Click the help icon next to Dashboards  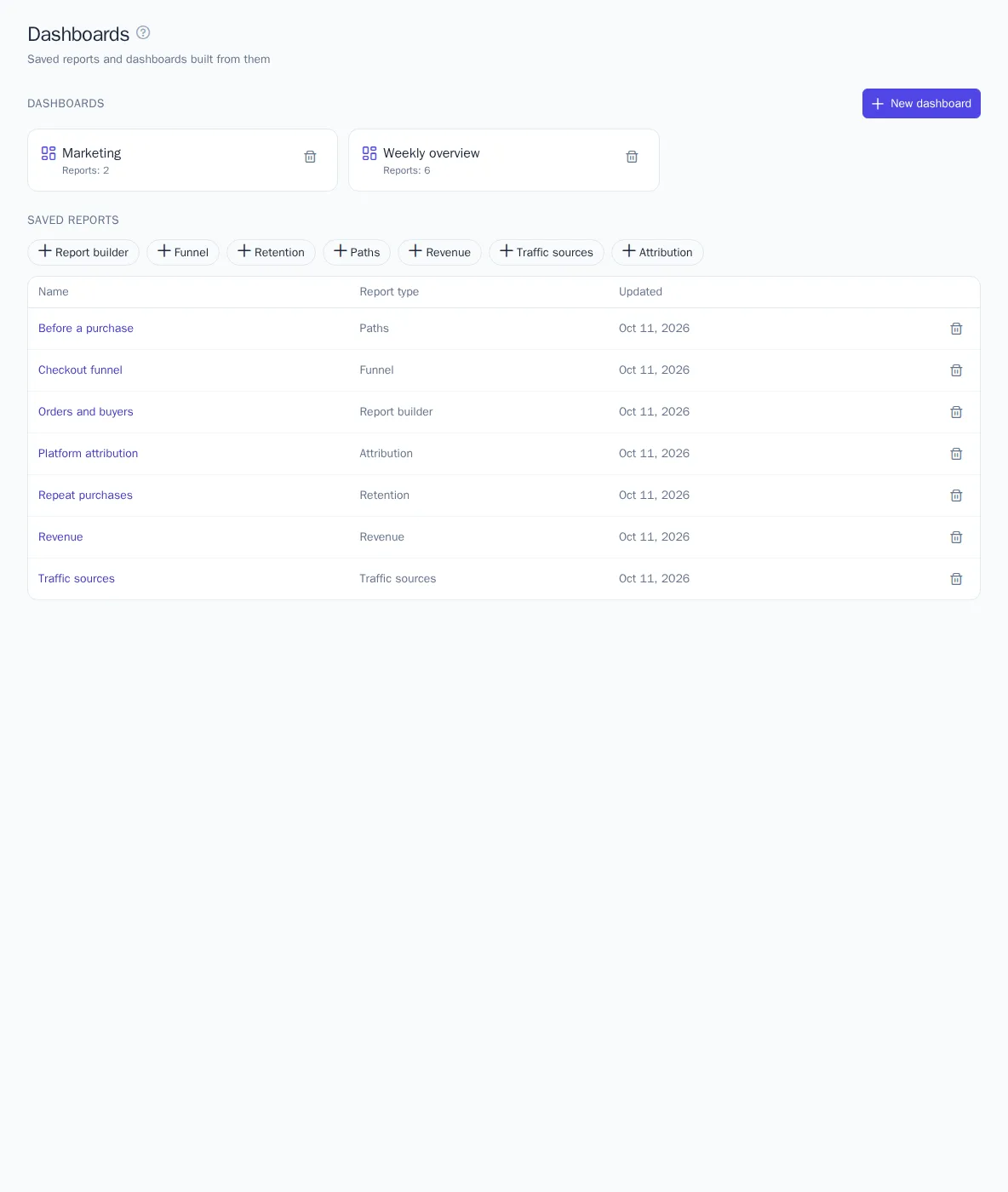(143, 33)
